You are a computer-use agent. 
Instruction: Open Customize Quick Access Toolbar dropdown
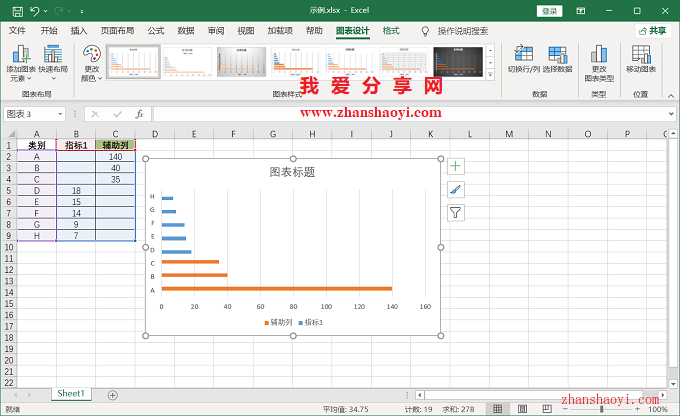click(x=82, y=11)
